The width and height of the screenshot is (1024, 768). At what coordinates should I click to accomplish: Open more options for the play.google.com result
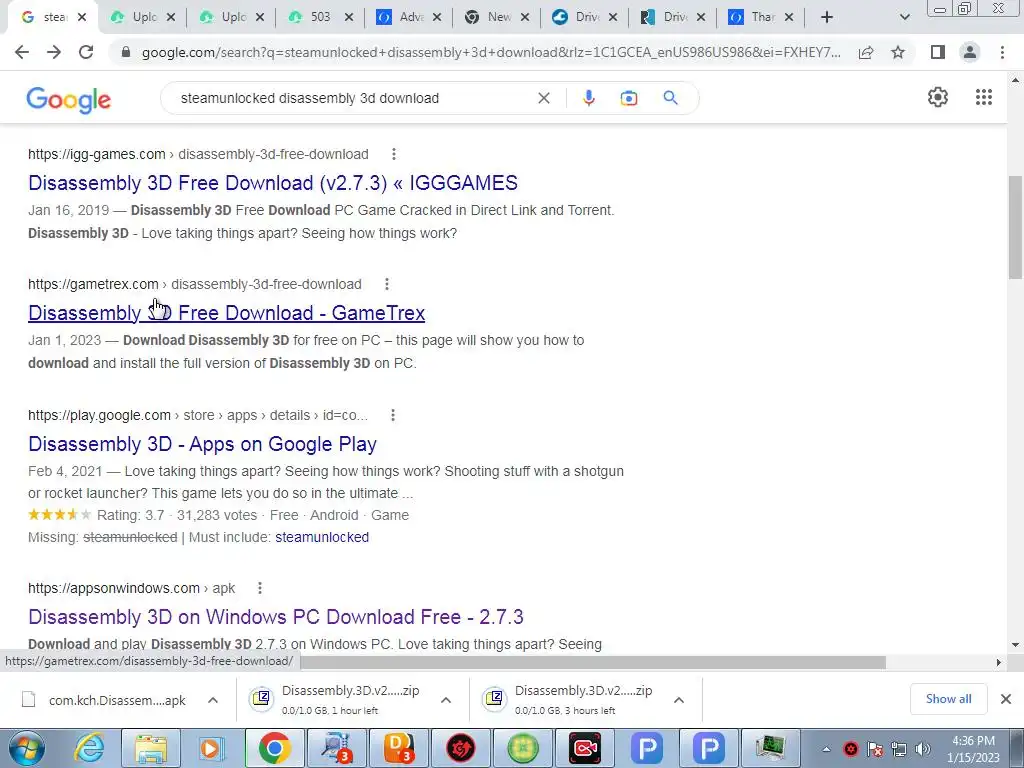392,415
